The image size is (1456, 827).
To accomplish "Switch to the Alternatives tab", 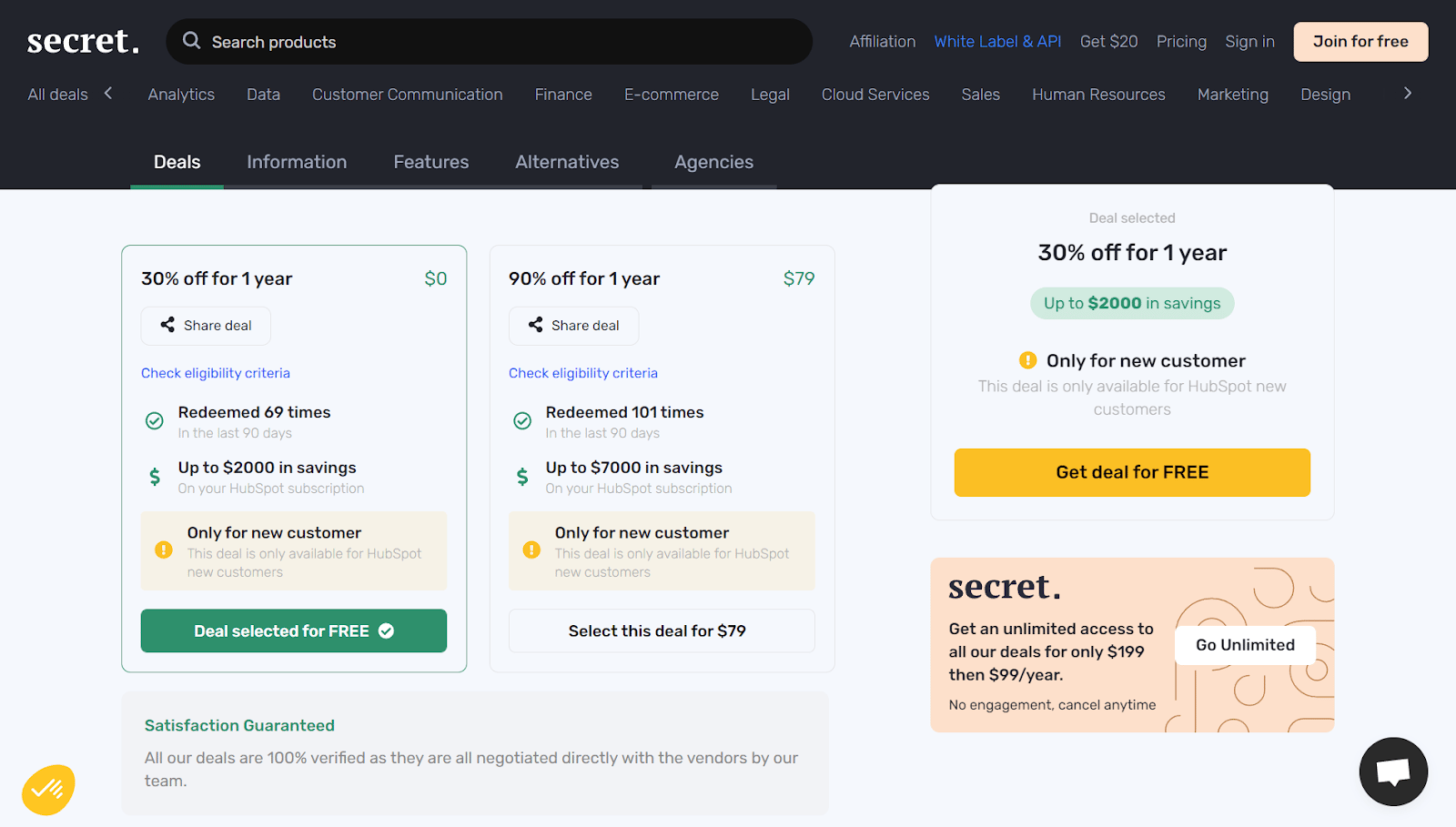I will pos(566,162).
